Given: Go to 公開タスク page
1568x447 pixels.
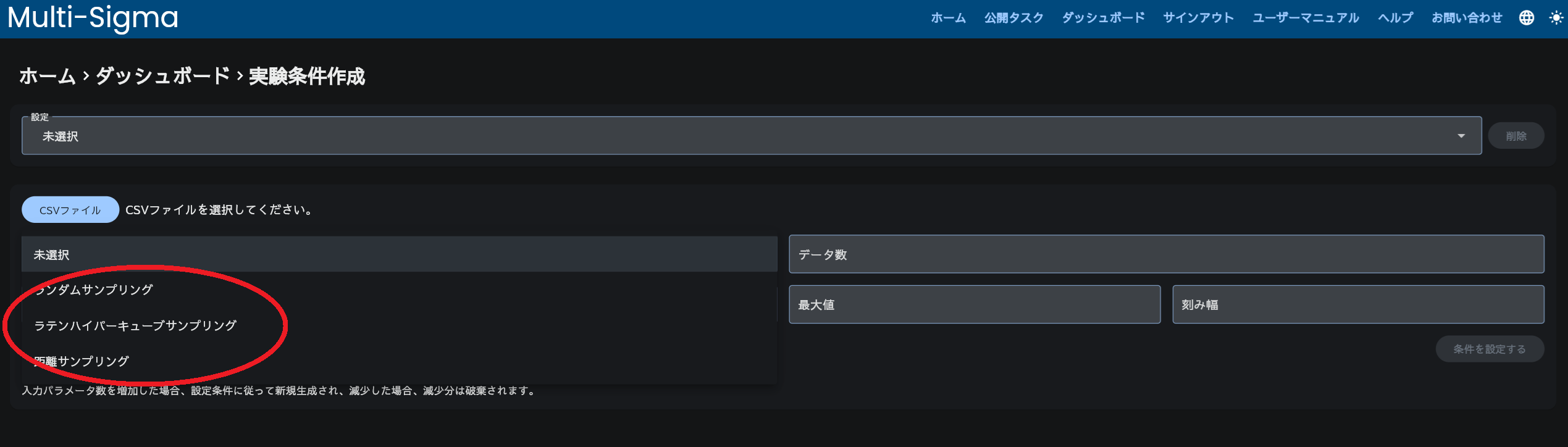Looking at the screenshot, I should tap(1013, 18).
